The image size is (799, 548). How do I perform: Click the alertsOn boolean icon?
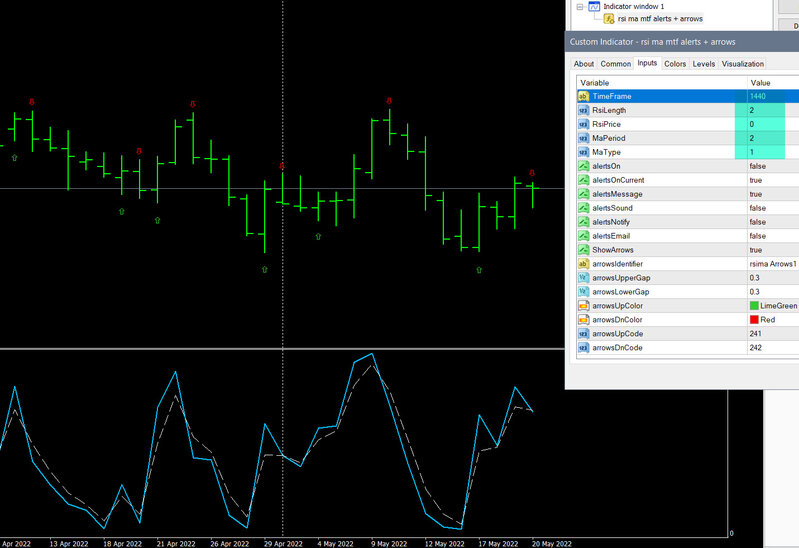coord(583,166)
